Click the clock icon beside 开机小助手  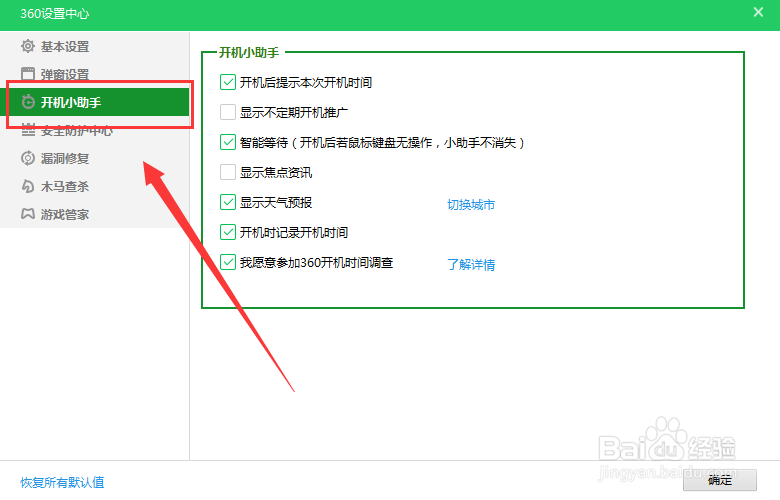[x=28, y=102]
